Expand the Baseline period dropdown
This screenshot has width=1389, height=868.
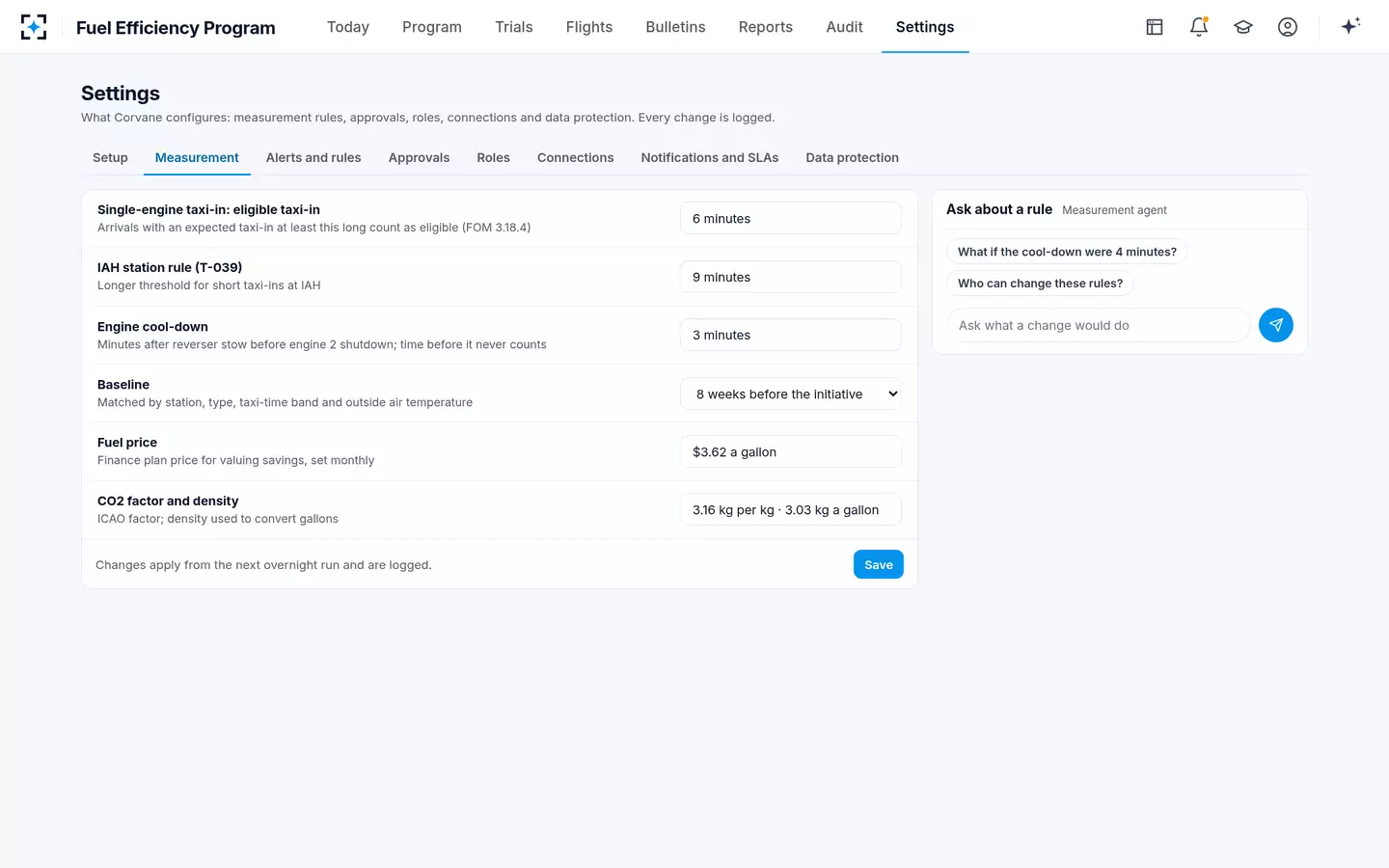791,393
